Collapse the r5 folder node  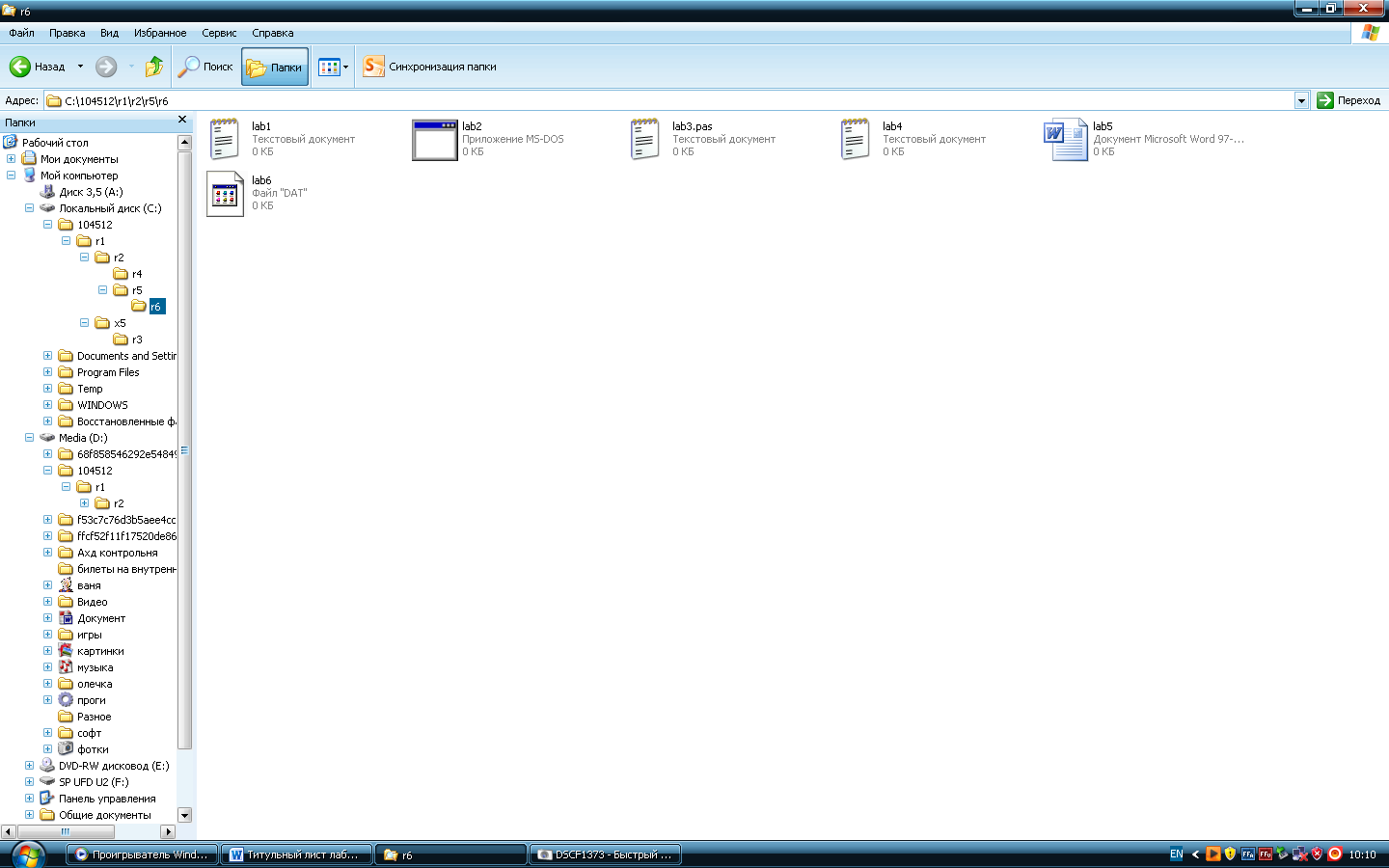pos(102,290)
